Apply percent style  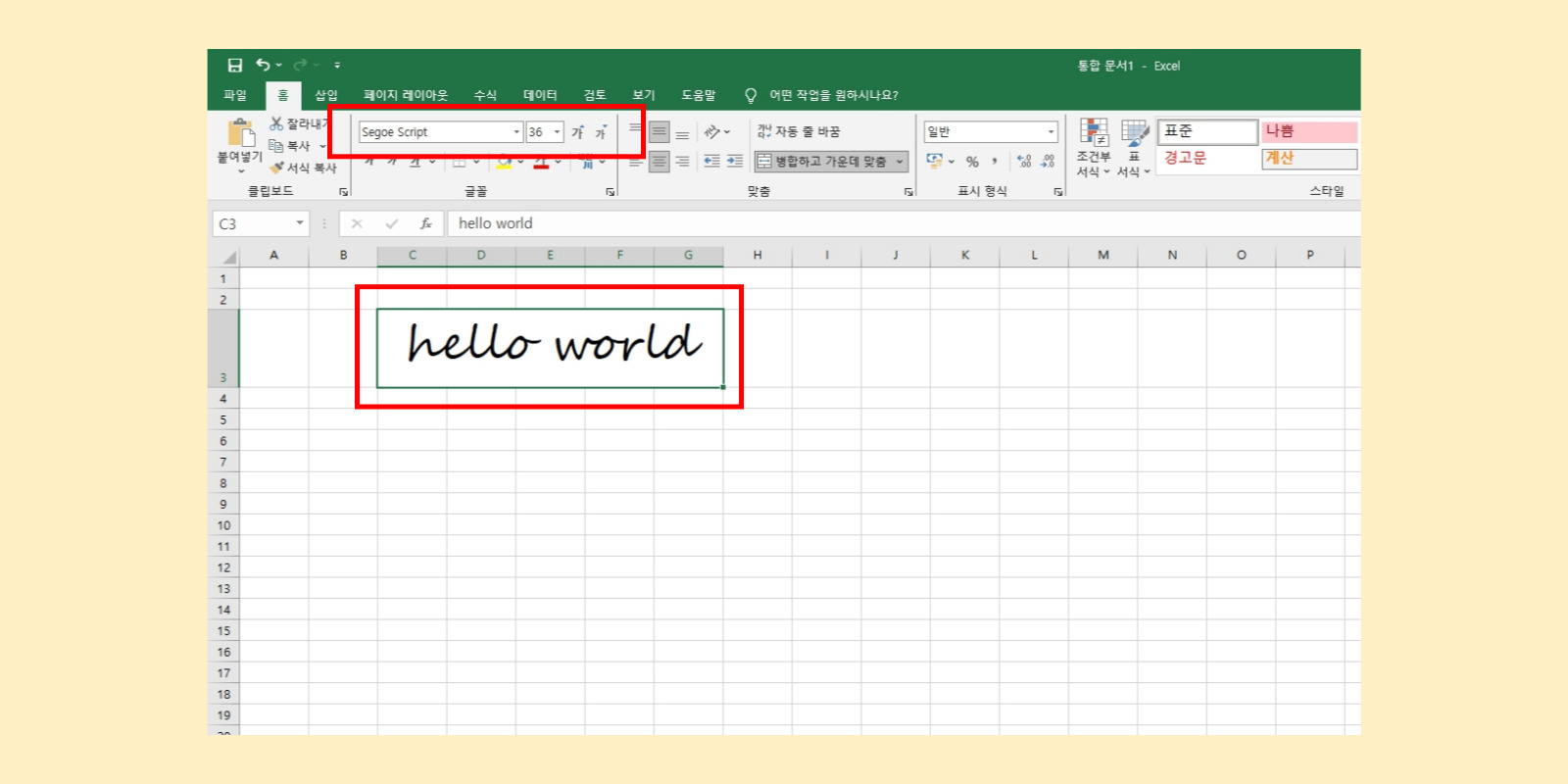(x=972, y=162)
